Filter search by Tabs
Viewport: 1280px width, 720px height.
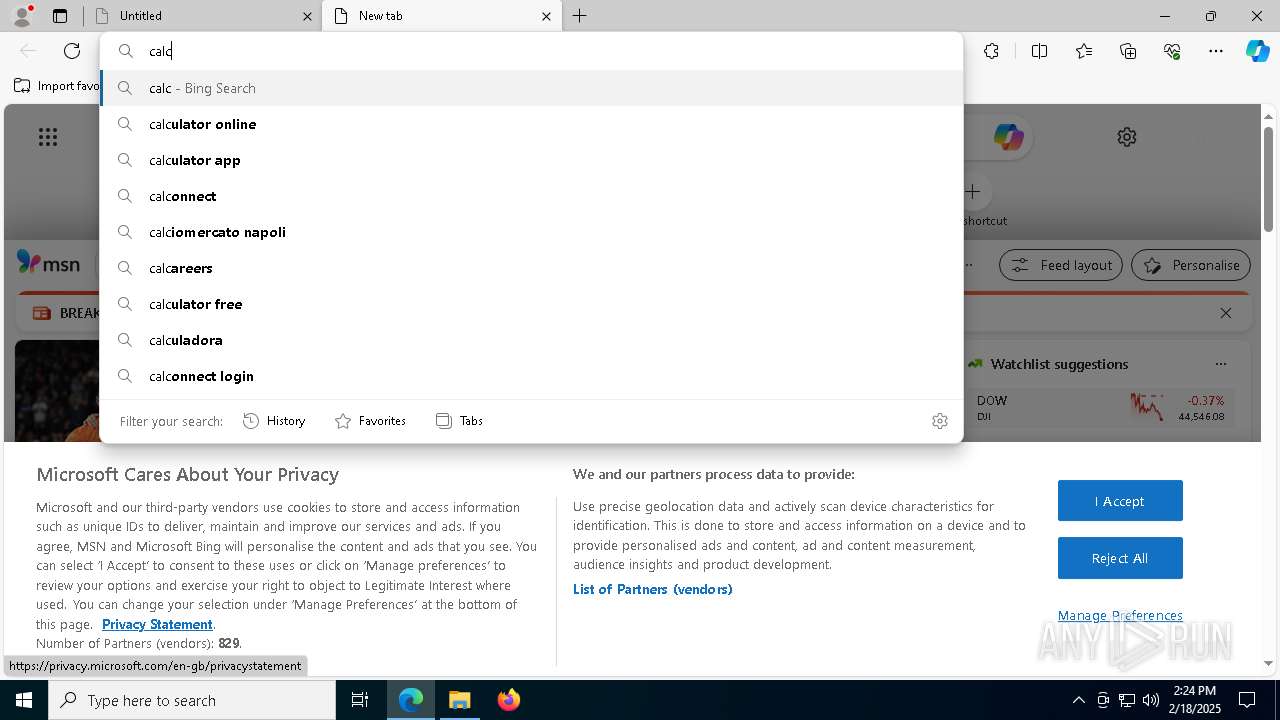coord(459,421)
